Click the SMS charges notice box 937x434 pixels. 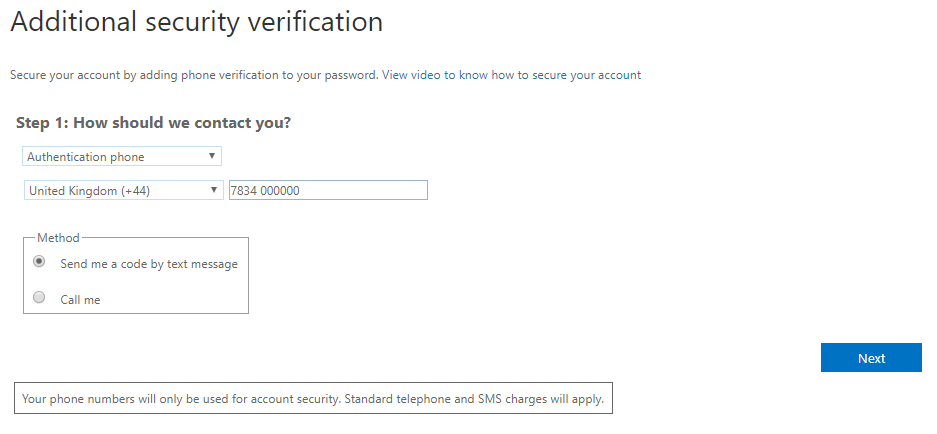[312, 398]
